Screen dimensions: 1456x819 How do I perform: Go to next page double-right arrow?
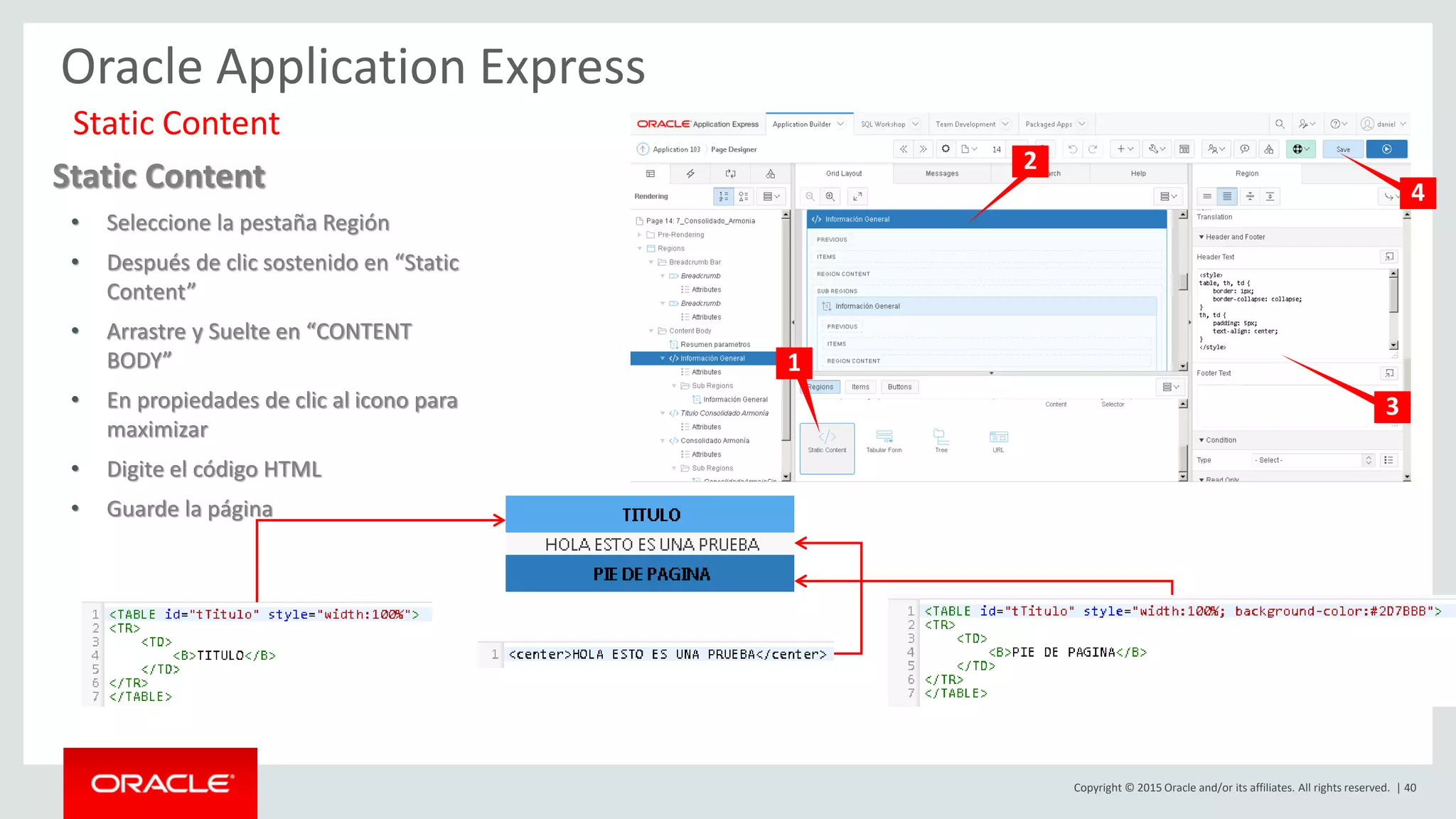click(x=923, y=149)
